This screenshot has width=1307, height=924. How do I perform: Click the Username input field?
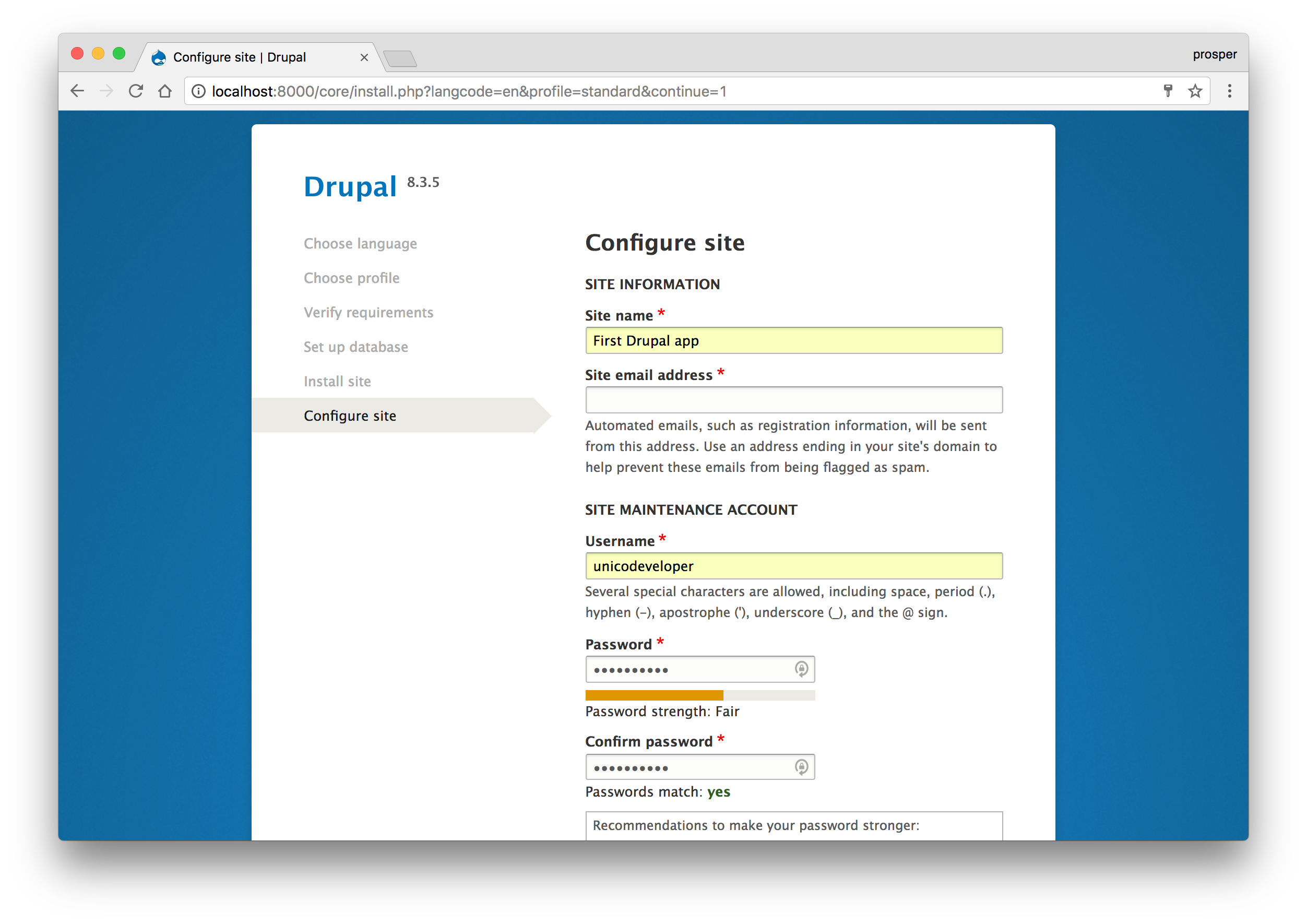click(793, 565)
